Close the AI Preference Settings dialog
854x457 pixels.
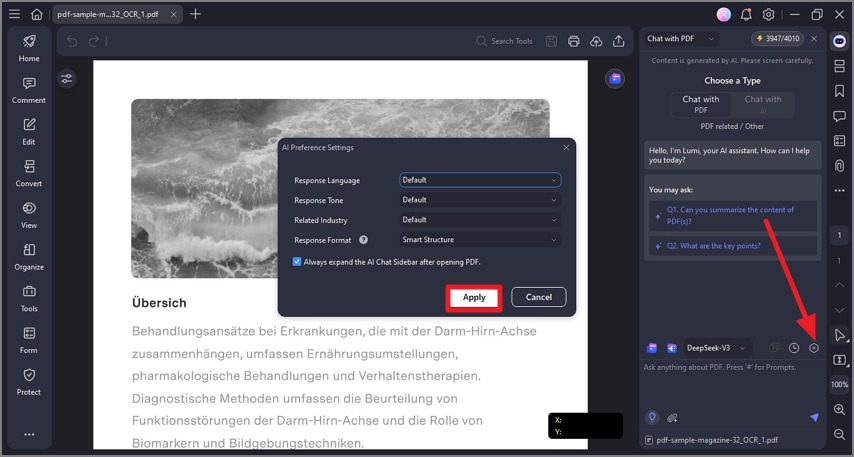coord(566,148)
